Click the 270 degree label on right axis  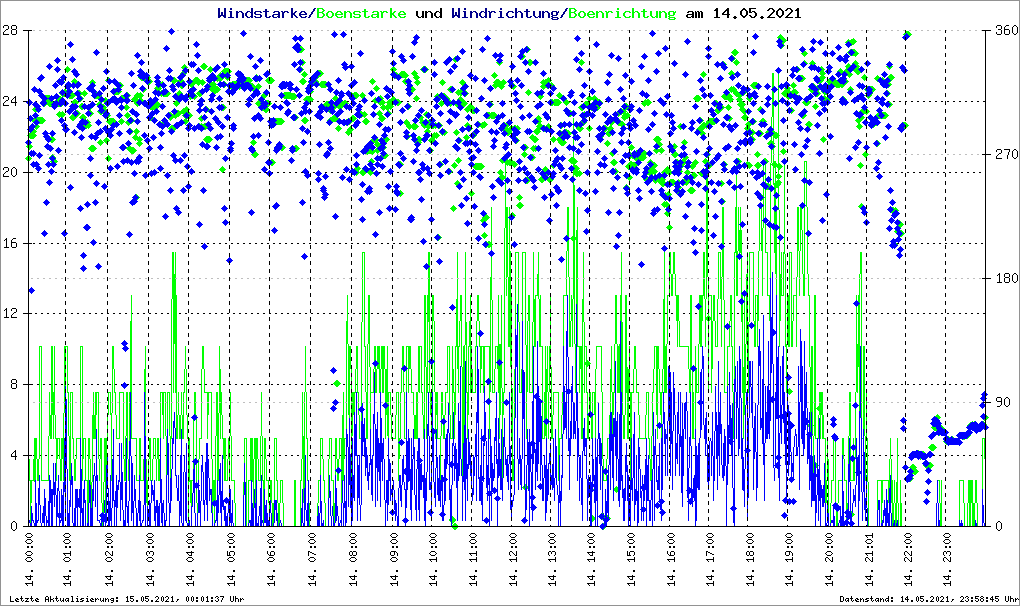click(1003, 155)
